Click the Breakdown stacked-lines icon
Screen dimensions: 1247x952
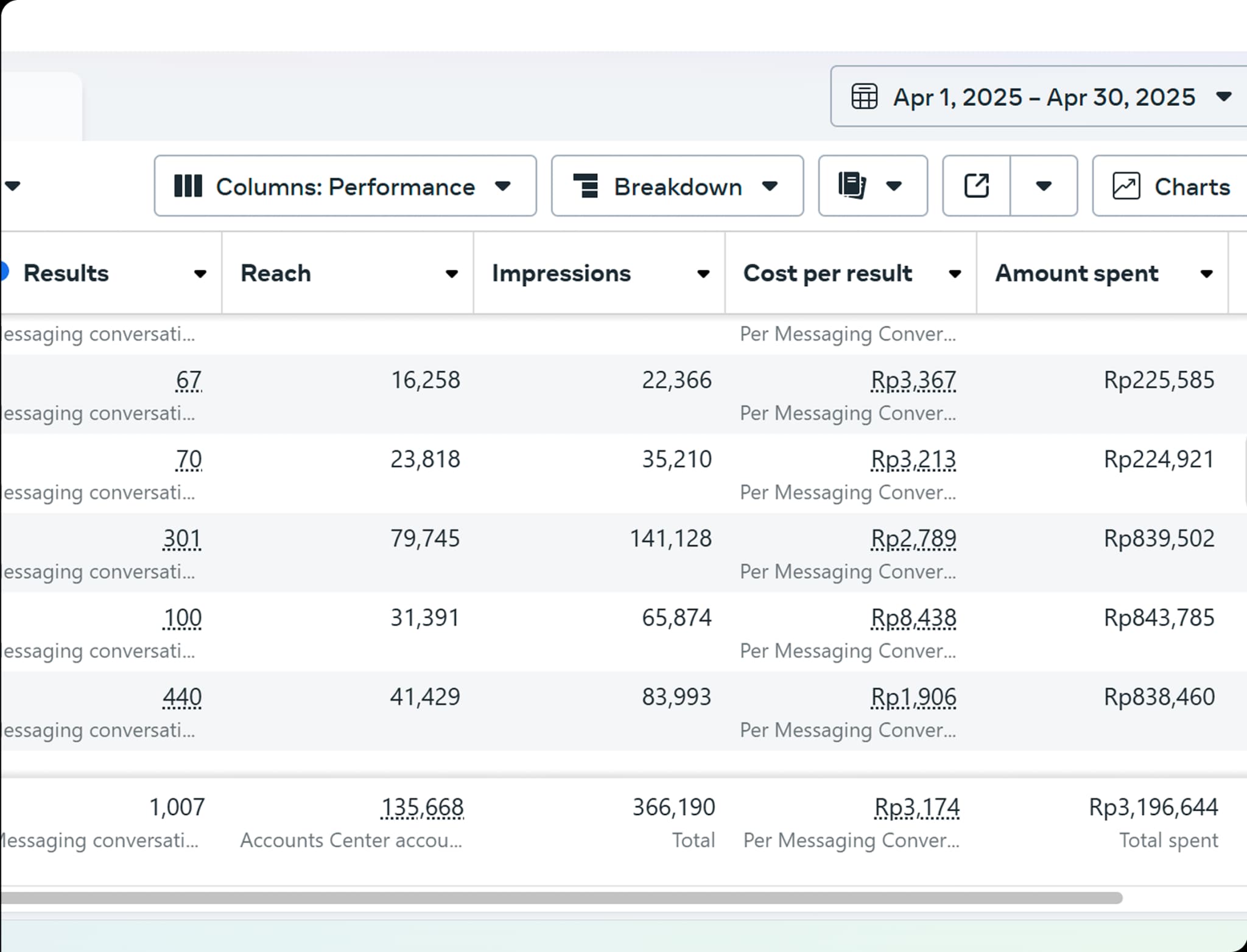coord(586,186)
